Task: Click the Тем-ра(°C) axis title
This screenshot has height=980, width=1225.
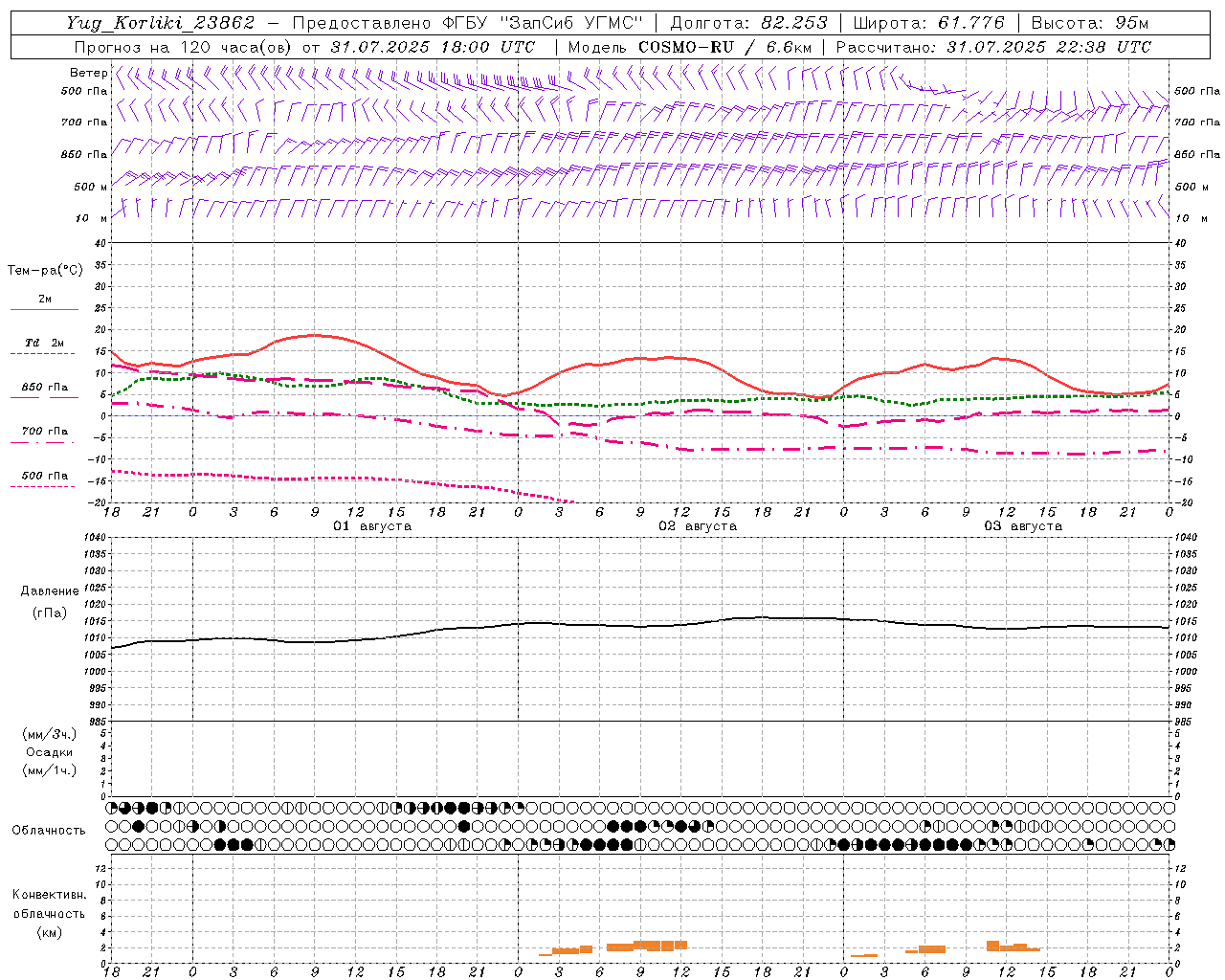Action: coord(45,271)
